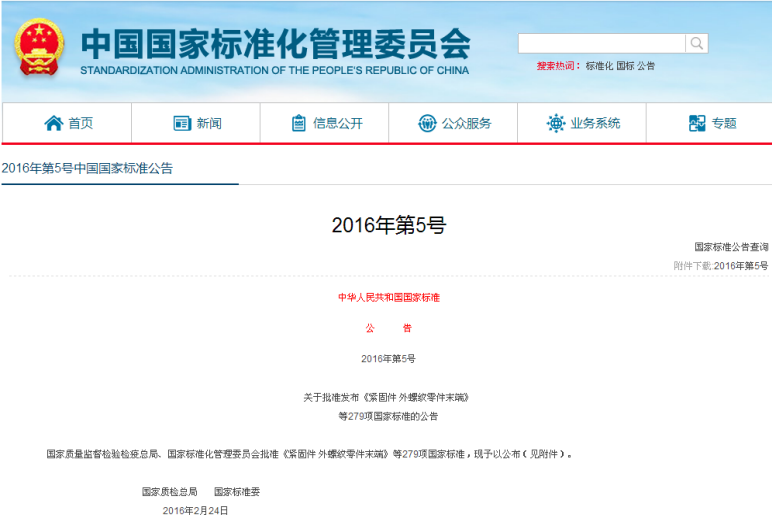The width and height of the screenshot is (772, 525).
Task: Click the 标准化 hot search word
Action: pos(598,66)
